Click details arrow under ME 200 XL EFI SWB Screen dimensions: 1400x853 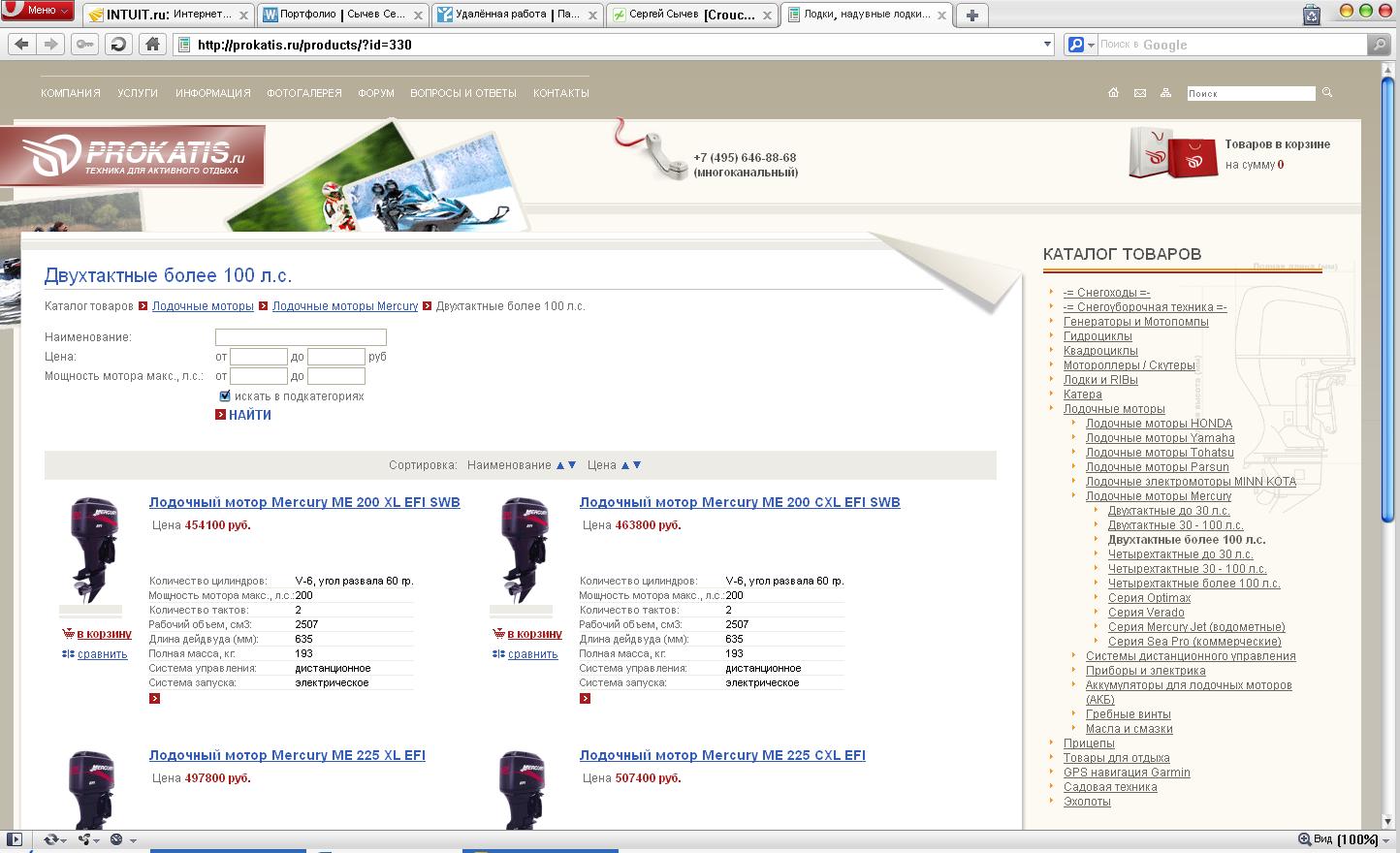click(x=154, y=698)
